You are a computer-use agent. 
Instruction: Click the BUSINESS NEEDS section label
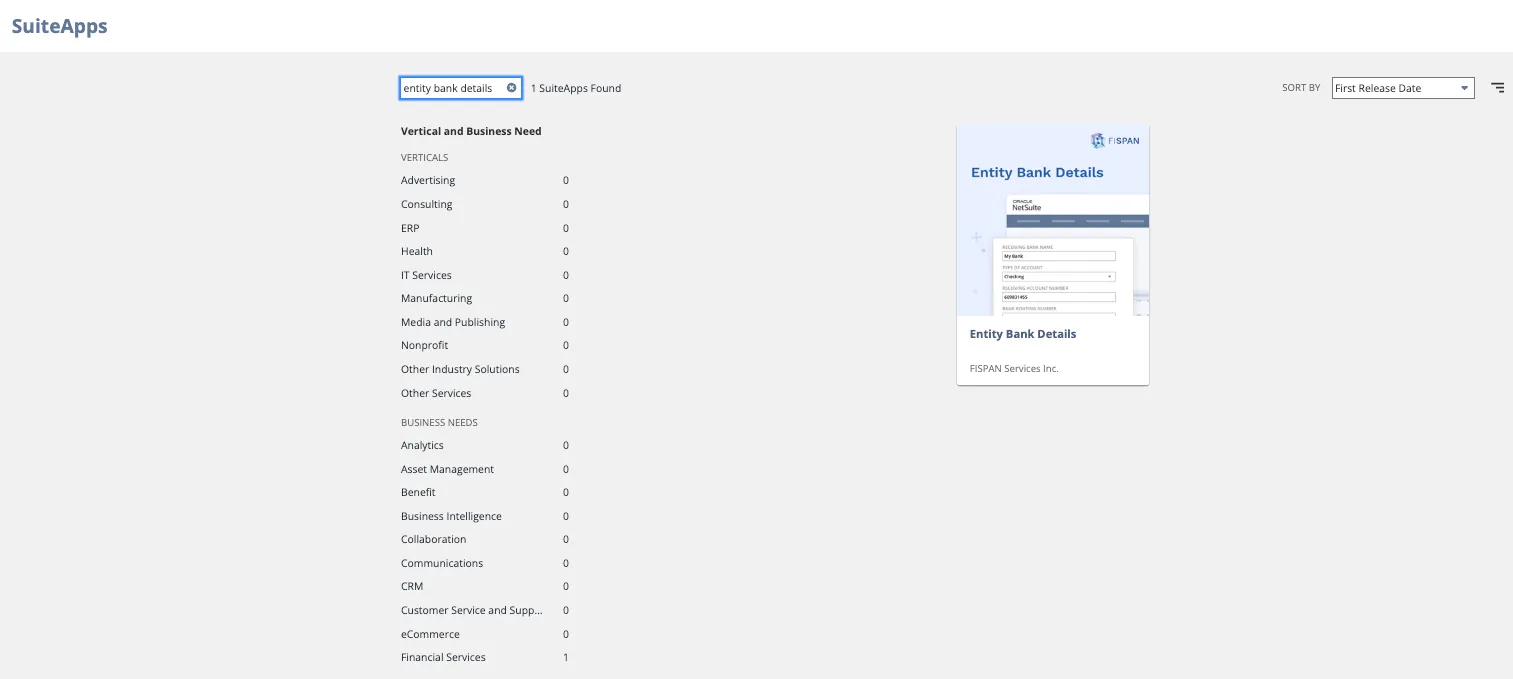(x=439, y=423)
